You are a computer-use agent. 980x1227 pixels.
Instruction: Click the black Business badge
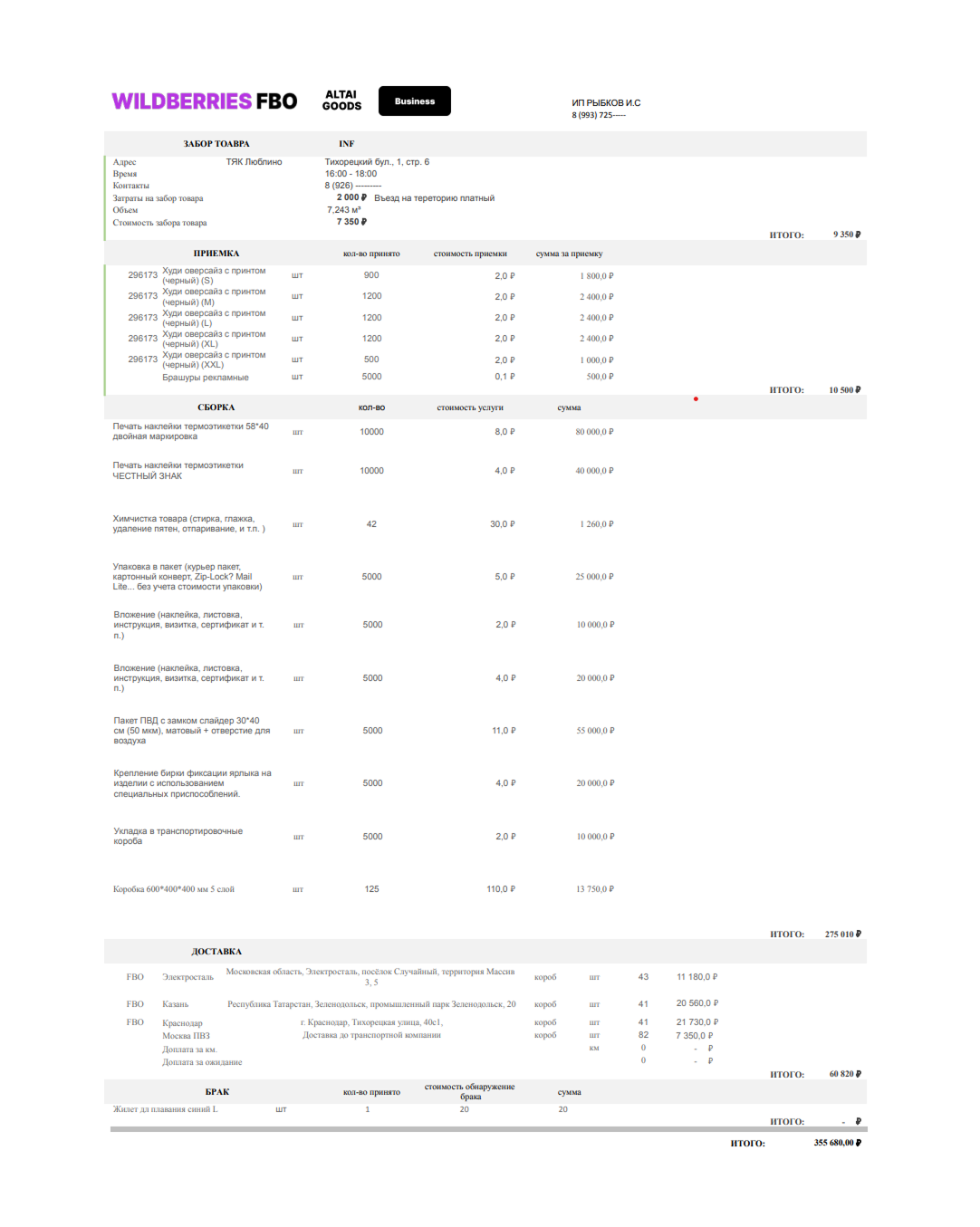click(415, 101)
